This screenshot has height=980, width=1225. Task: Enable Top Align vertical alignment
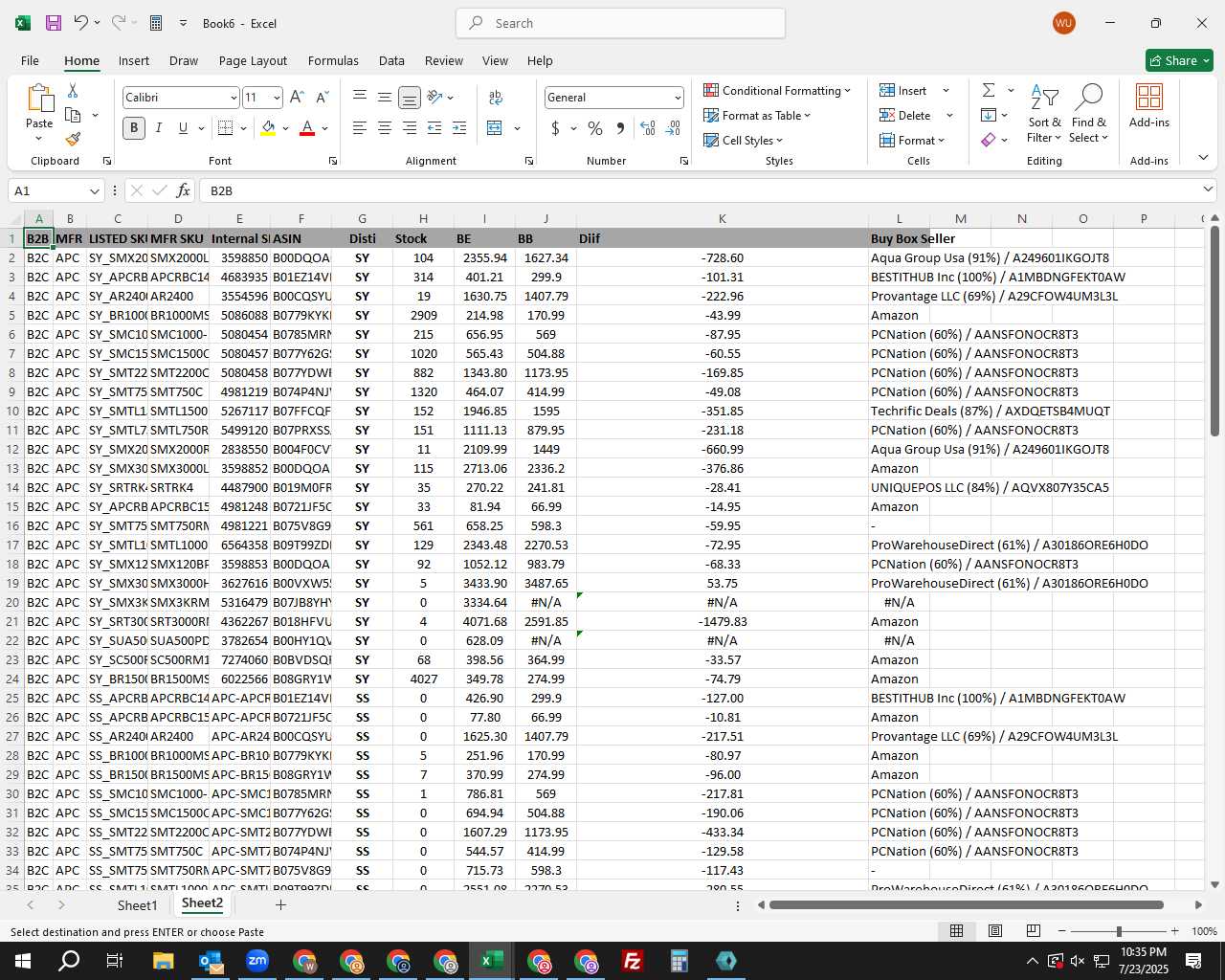pos(360,98)
